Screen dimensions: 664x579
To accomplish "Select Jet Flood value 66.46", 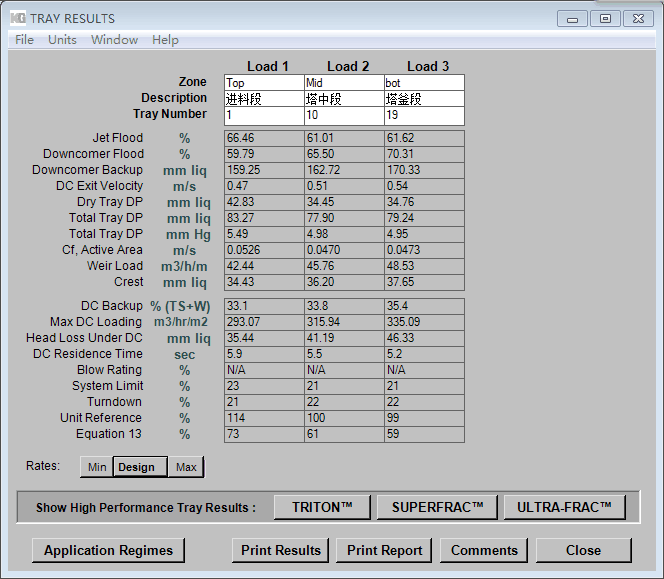I will point(264,138).
